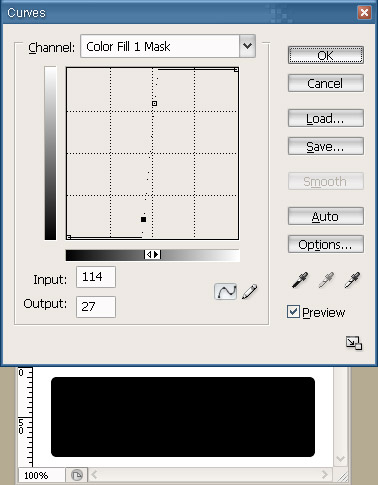This screenshot has height=485, width=378.
Task: Open the Options dialog
Action: point(326,244)
